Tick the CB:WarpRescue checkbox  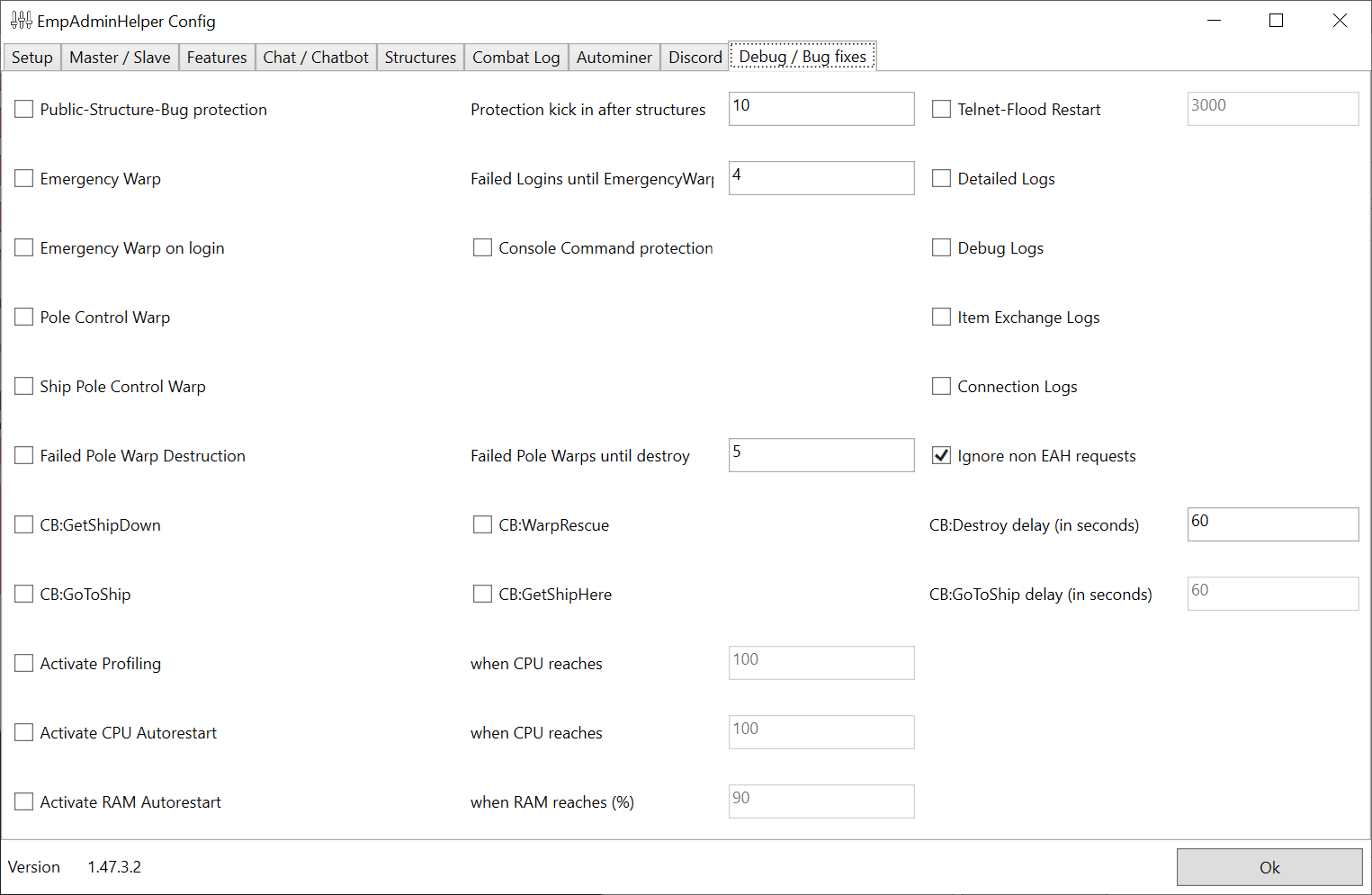pyautogui.click(x=483, y=524)
